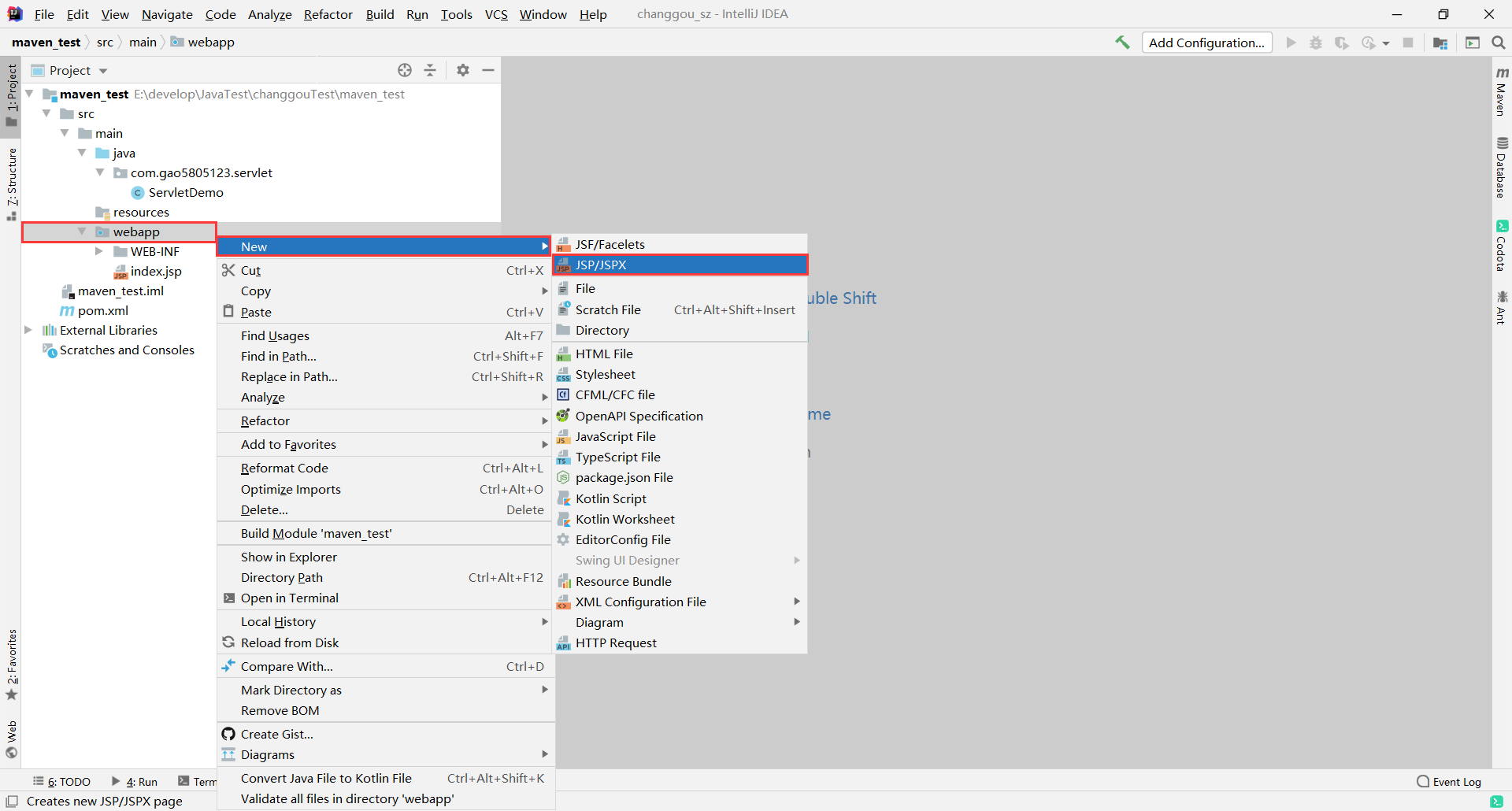Collapse the src folder tree node

tap(47, 113)
